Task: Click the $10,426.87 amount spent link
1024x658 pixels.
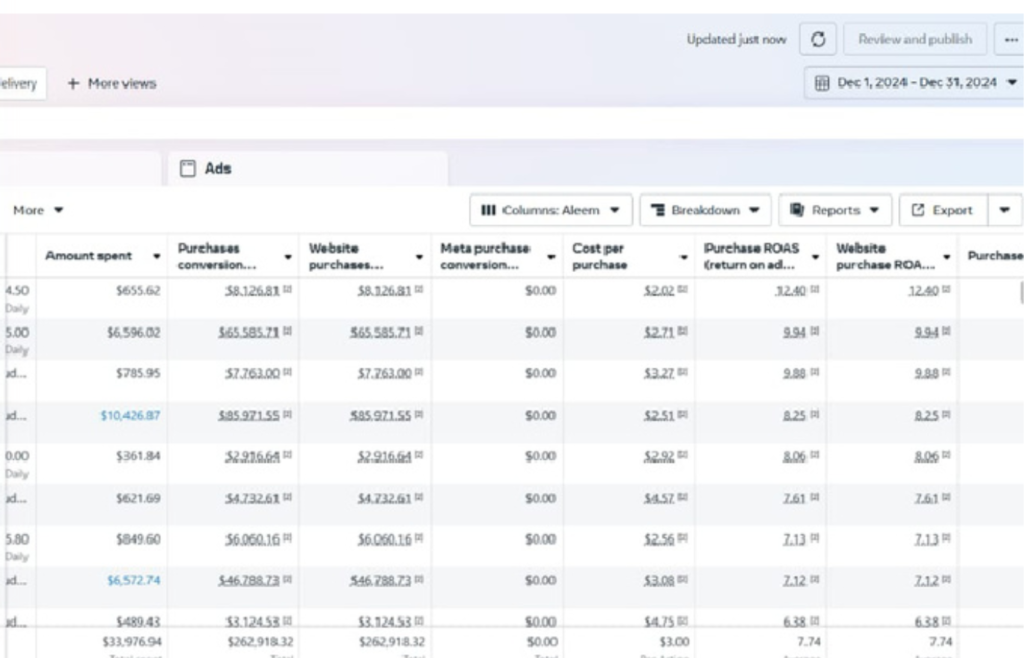Action: pos(130,415)
